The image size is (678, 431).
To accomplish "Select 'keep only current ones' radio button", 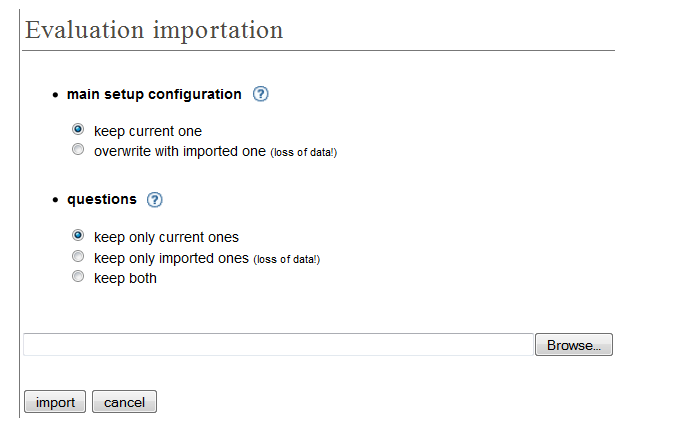I will [x=78, y=236].
